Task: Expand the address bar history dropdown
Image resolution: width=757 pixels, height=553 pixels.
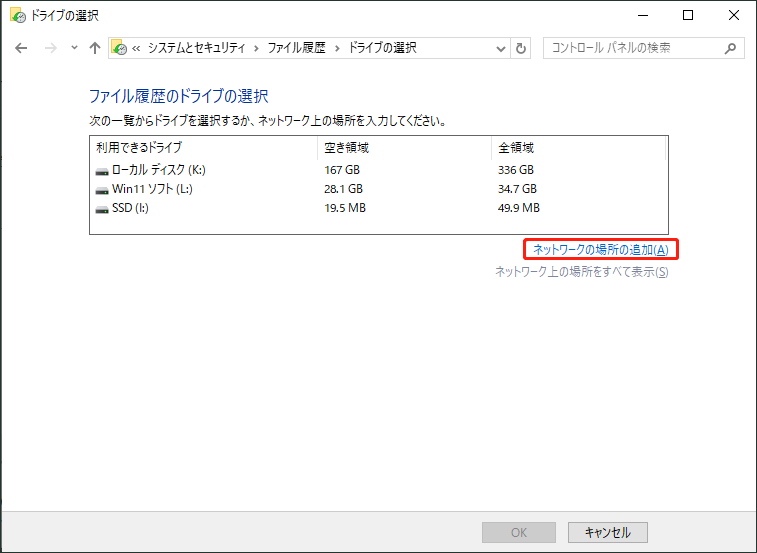Action: click(x=501, y=48)
